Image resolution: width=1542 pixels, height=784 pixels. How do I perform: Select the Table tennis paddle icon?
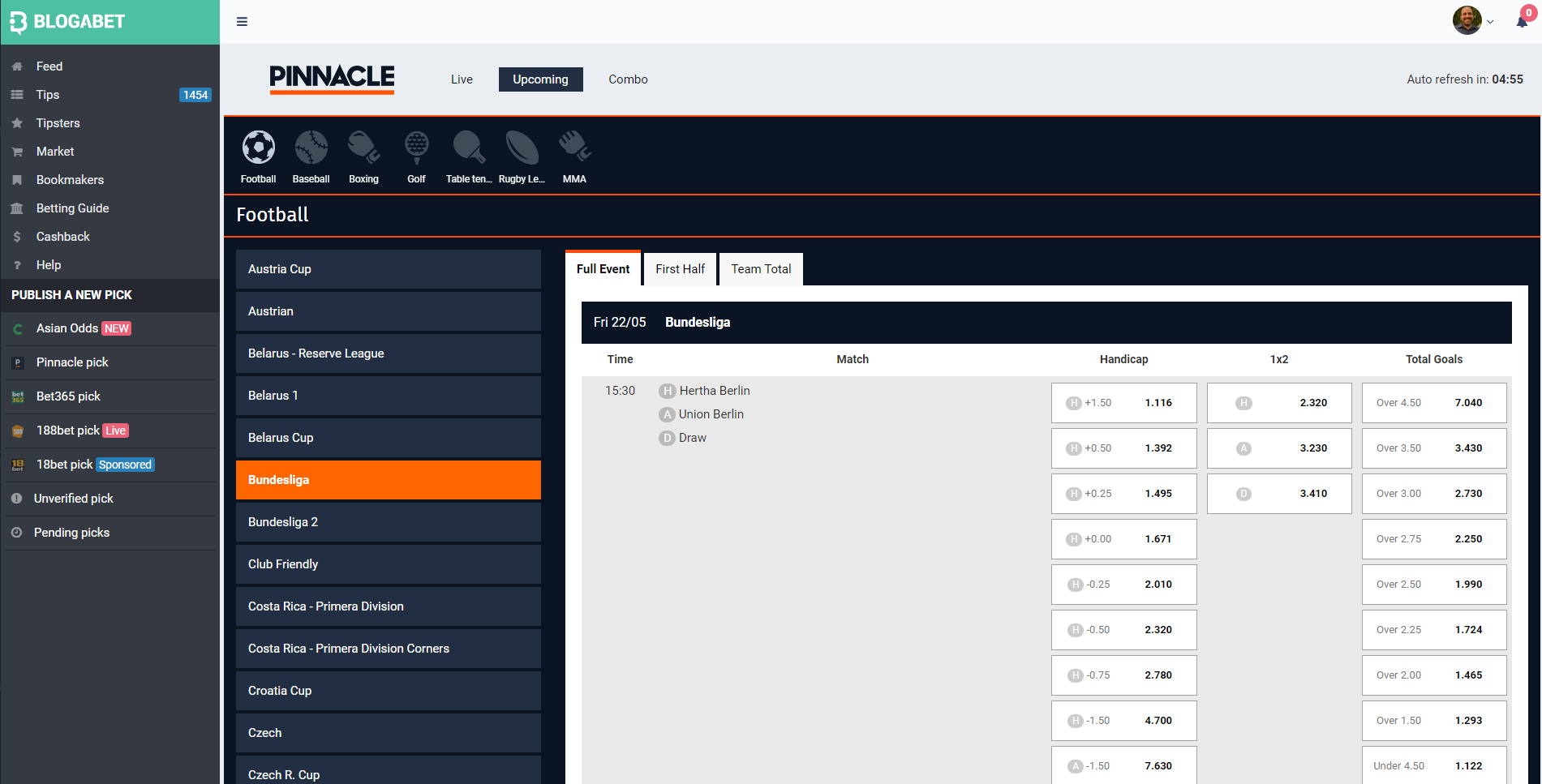tap(469, 148)
